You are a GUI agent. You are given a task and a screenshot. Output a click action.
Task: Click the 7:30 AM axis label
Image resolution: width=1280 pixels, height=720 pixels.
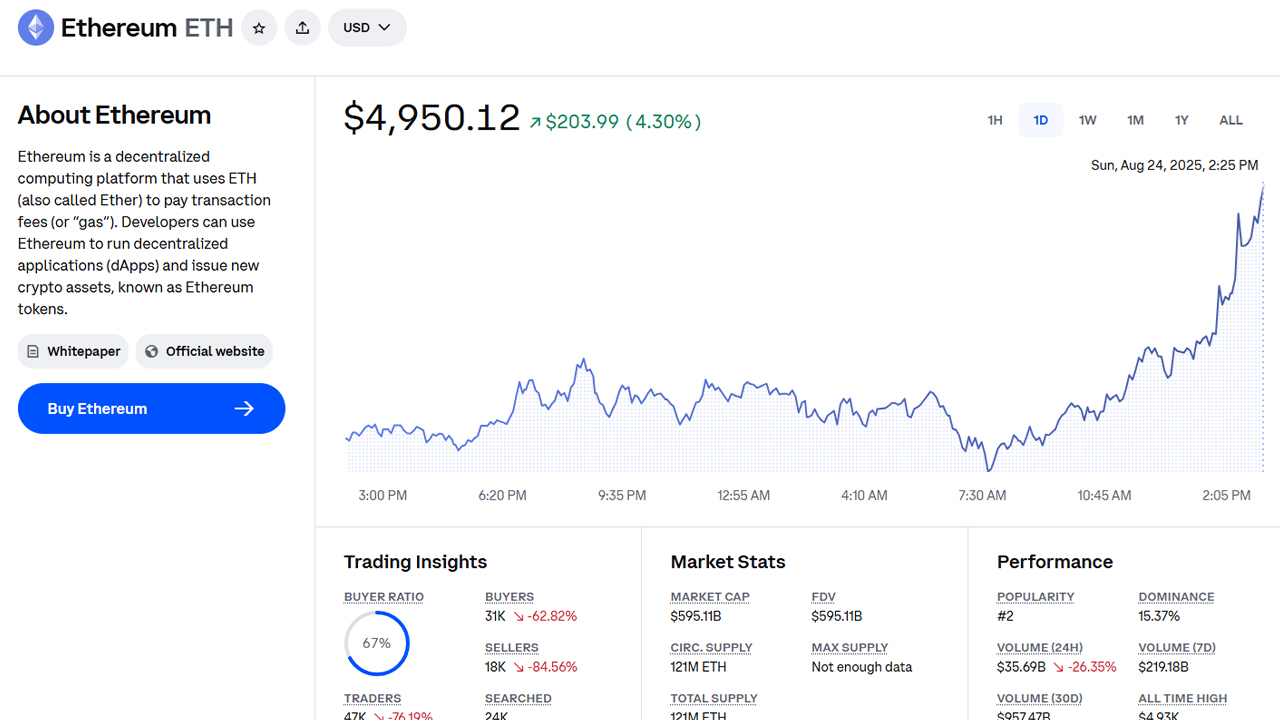pyautogui.click(x=982, y=495)
